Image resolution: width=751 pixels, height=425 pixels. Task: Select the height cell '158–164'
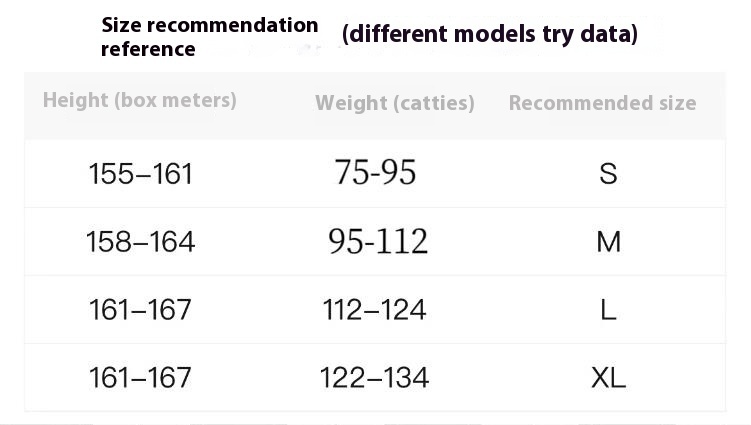point(140,242)
